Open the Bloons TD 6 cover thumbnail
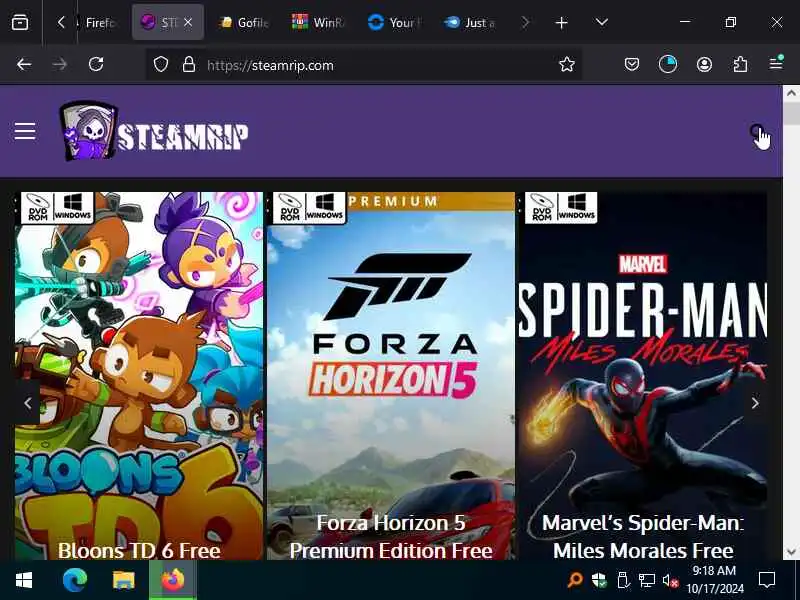This screenshot has height=600, width=800. [x=139, y=376]
